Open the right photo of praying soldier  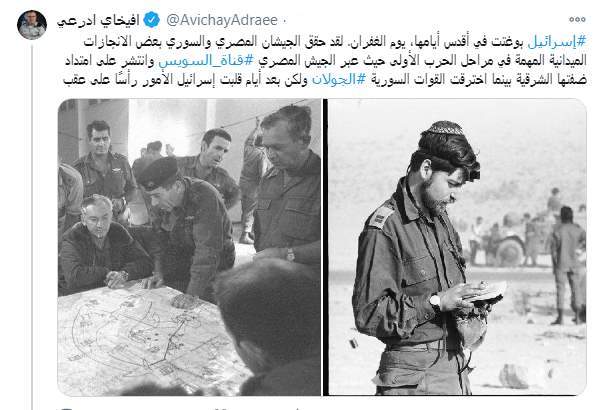tap(457, 247)
